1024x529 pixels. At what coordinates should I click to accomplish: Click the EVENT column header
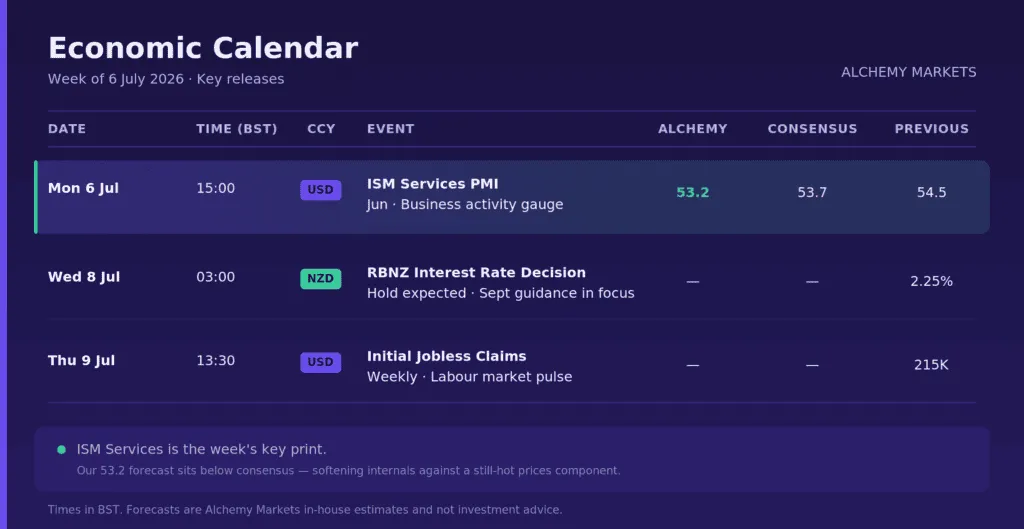(391, 129)
